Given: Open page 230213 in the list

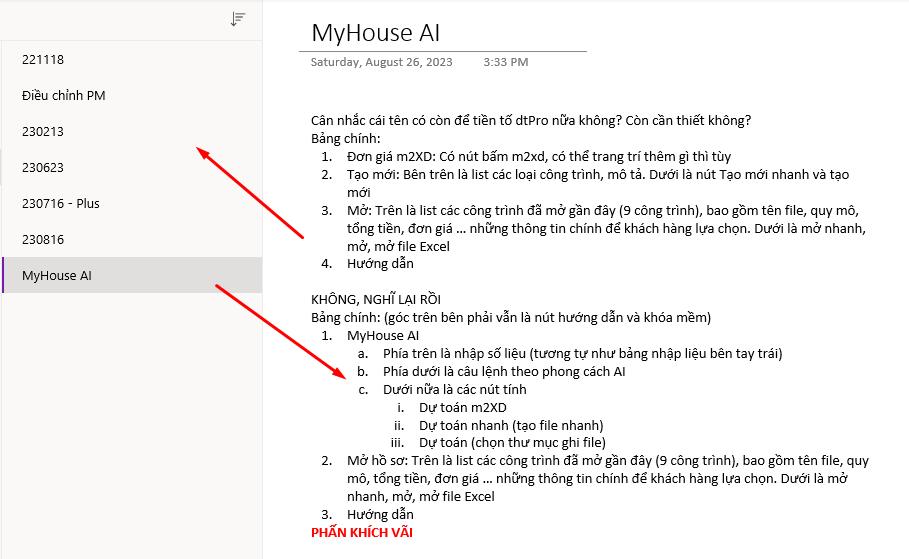Looking at the screenshot, I should pyautogui.click(x=43, y=132).
